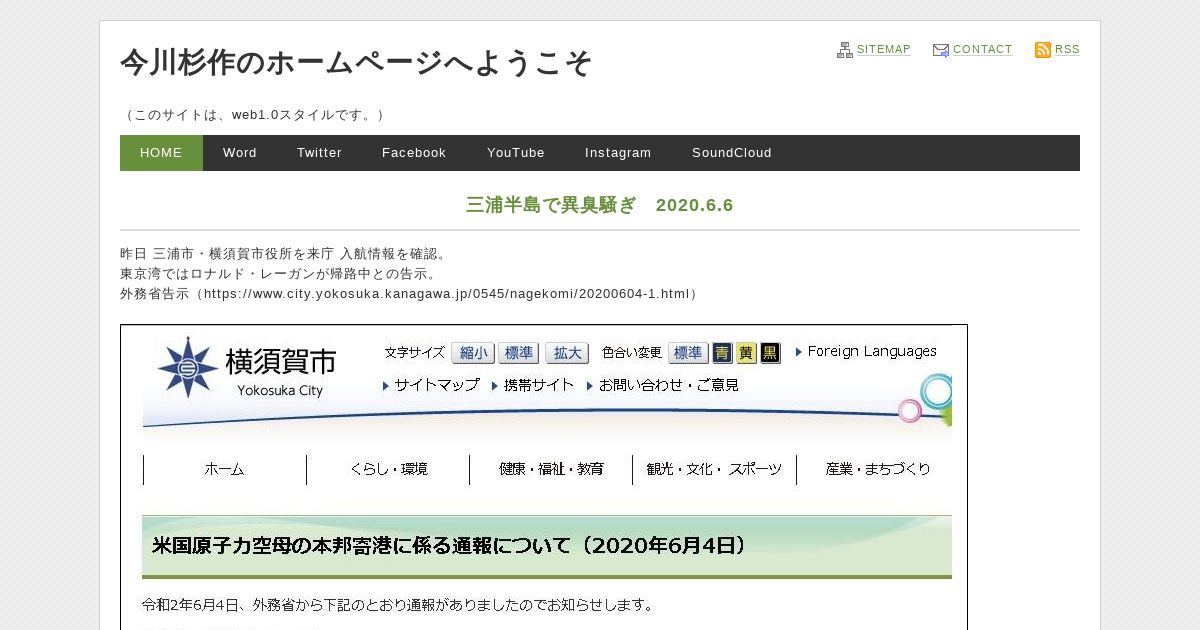The image size is (1200, 630).
Task: Go to the HOME tab
Action: click(x=161, y=153)
